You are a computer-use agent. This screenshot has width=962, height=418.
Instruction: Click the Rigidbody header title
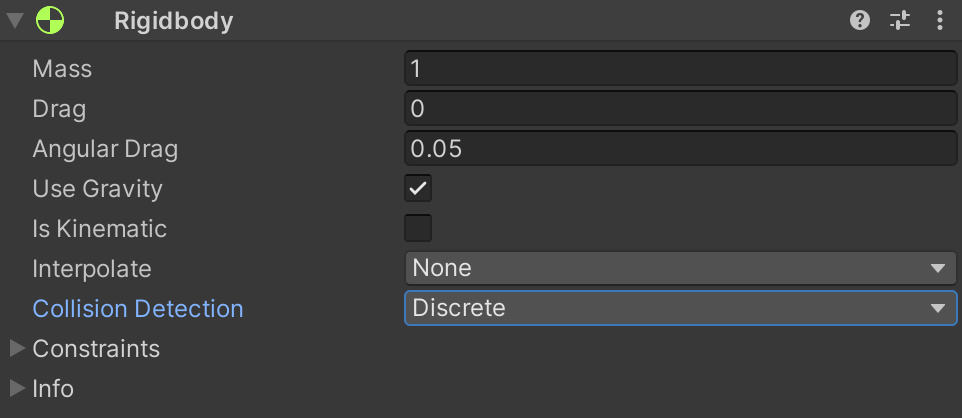[174, 21]
